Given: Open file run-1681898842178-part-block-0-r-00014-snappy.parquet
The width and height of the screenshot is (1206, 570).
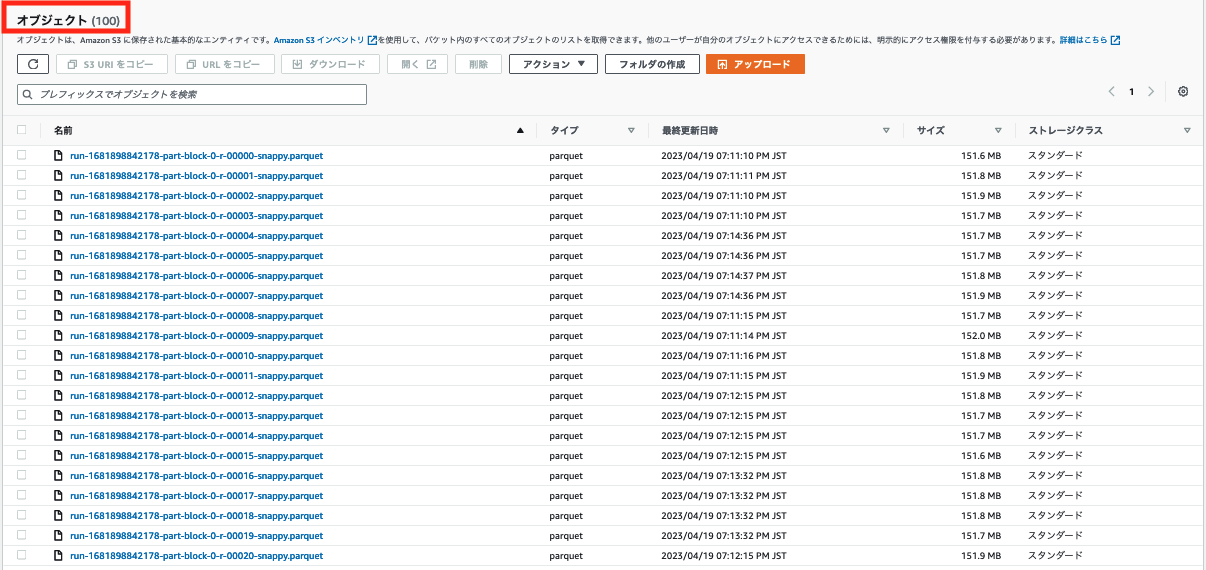Looking at the screenshot, I should pos(196,436).
